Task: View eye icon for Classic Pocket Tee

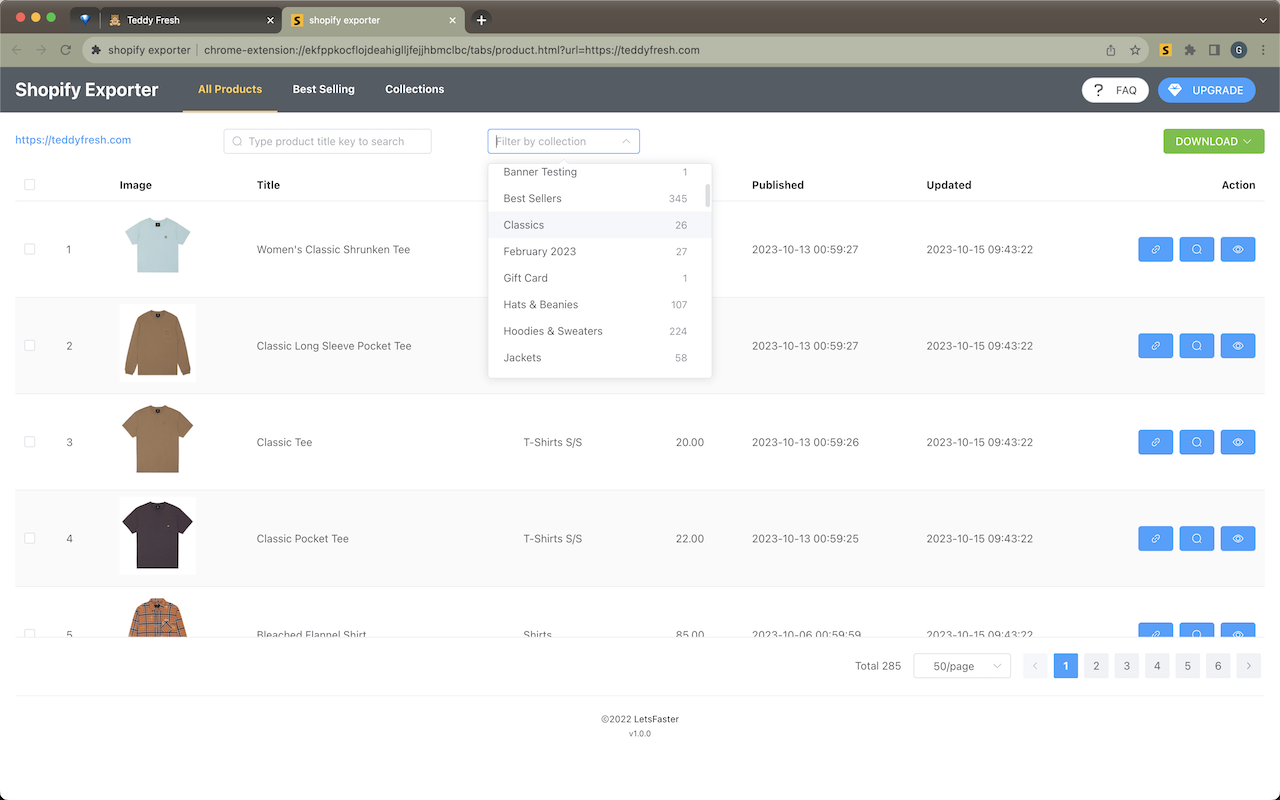Action: pos(1238,538)
